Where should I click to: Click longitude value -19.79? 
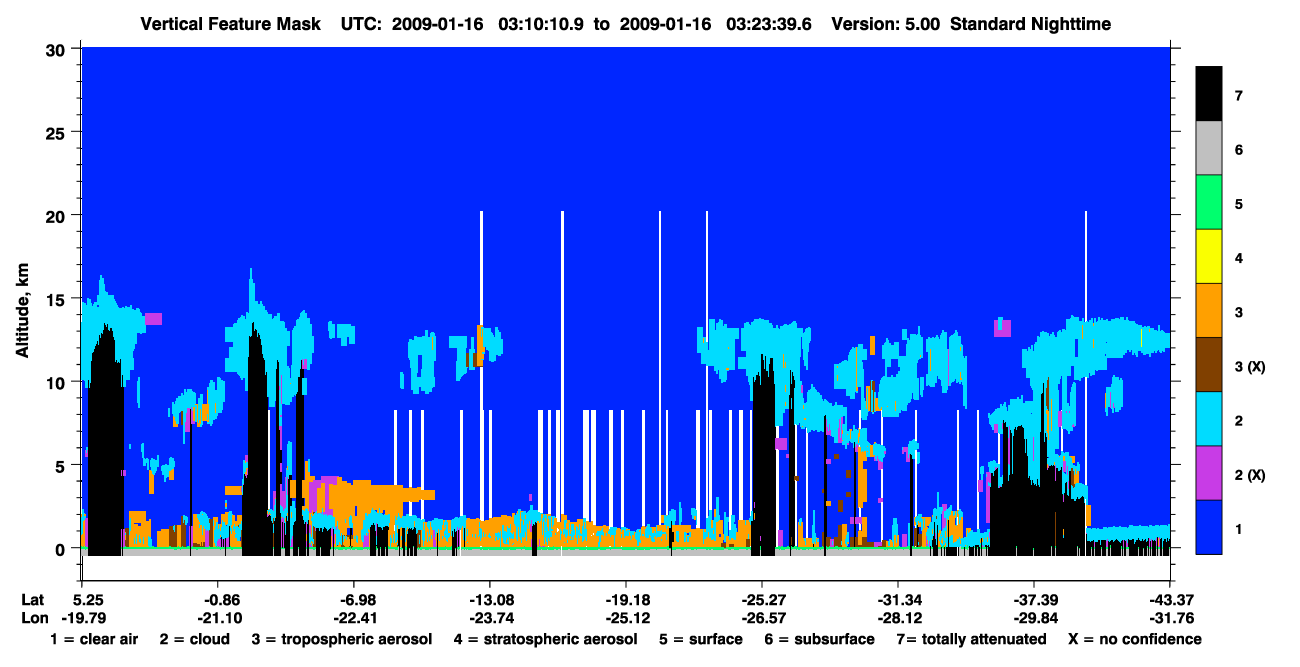pos(82,617)
